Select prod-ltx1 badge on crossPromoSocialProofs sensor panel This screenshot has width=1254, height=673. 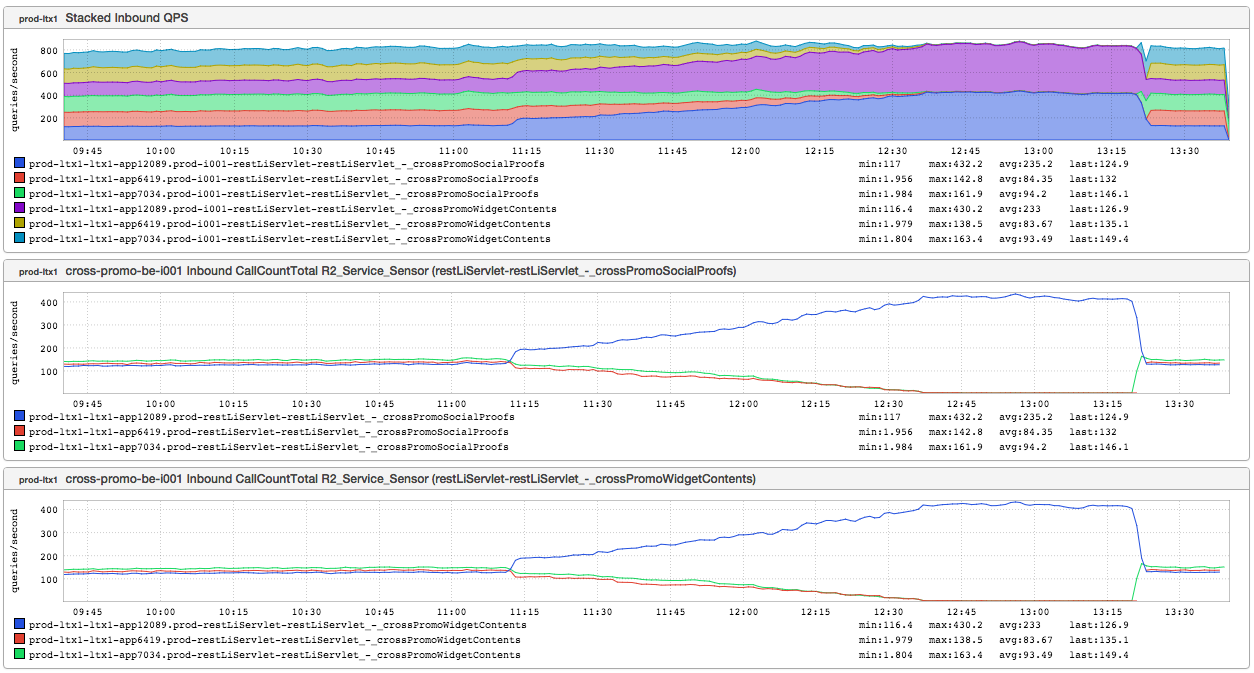[x=36, y=272]
